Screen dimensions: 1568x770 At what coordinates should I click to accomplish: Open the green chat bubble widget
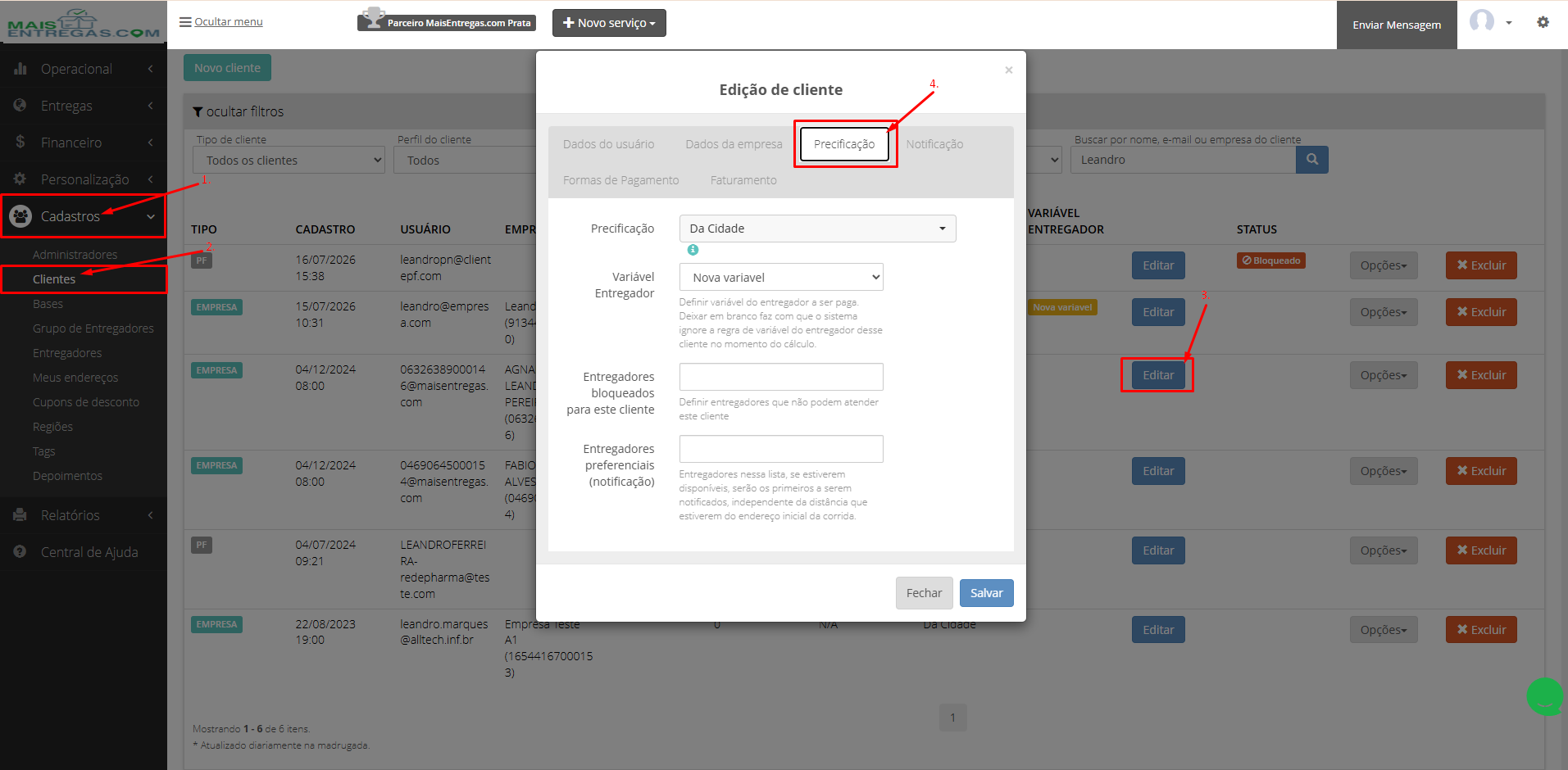[1545, 696]
